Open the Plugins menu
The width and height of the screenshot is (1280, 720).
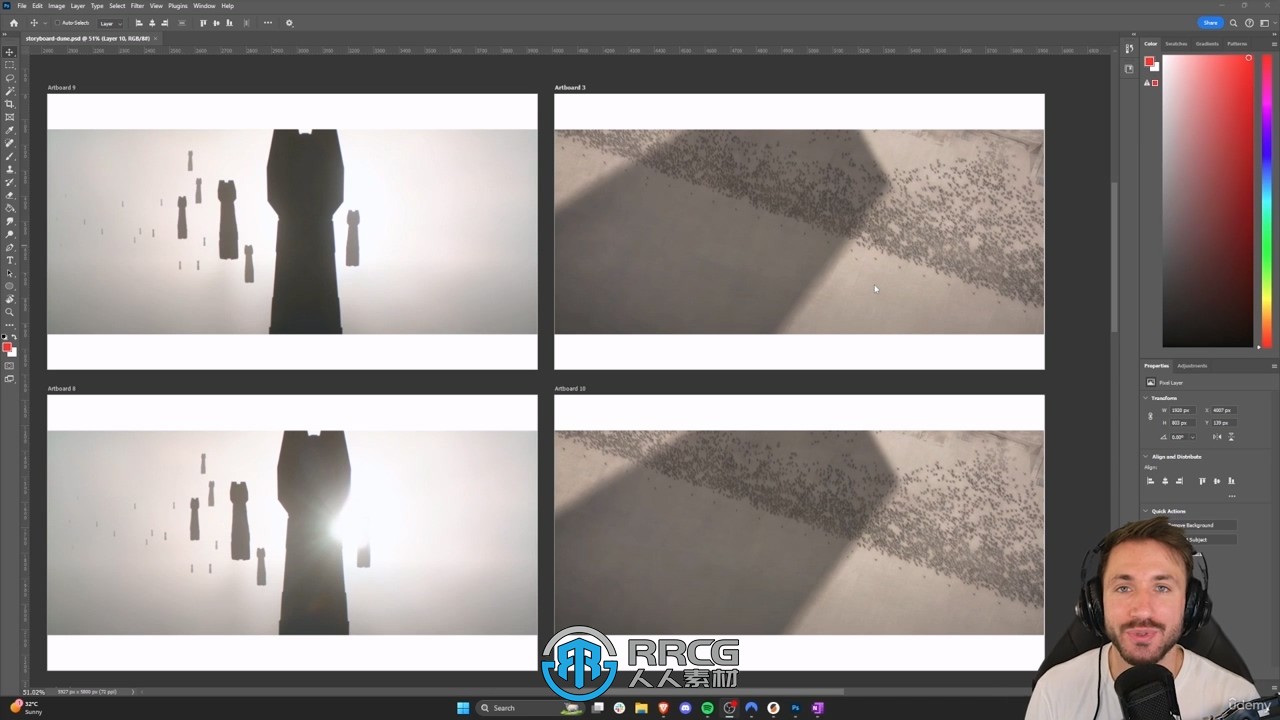coord(178,6)
